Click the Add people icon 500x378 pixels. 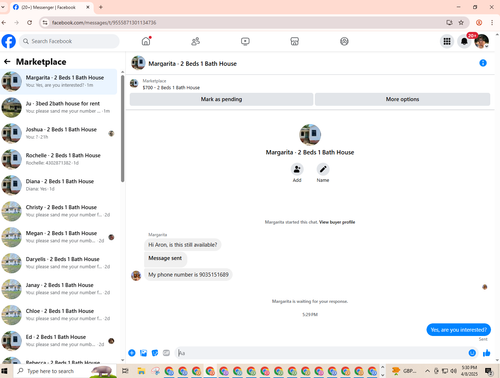tap(297, 169)
